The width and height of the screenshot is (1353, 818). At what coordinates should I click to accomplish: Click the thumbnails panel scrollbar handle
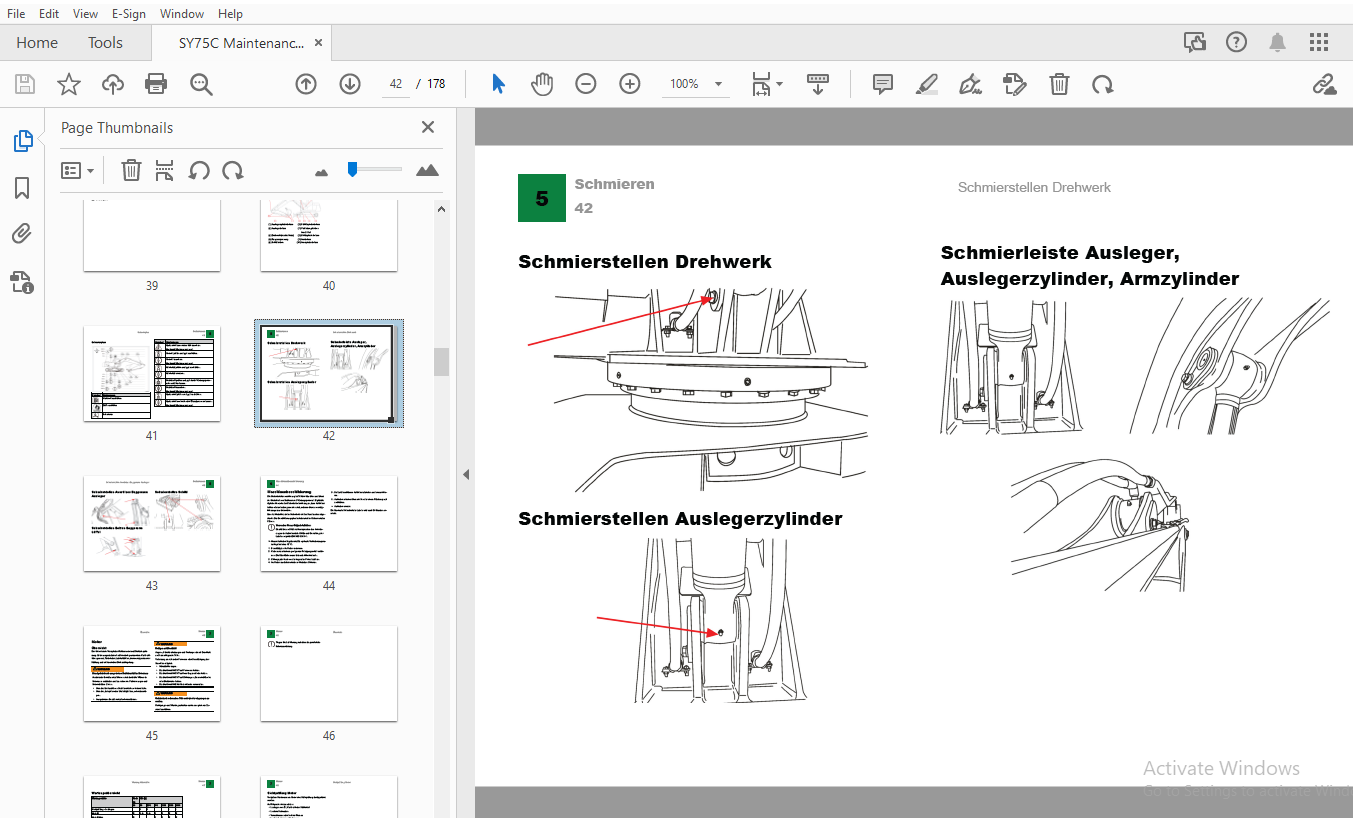click(441, 361)
